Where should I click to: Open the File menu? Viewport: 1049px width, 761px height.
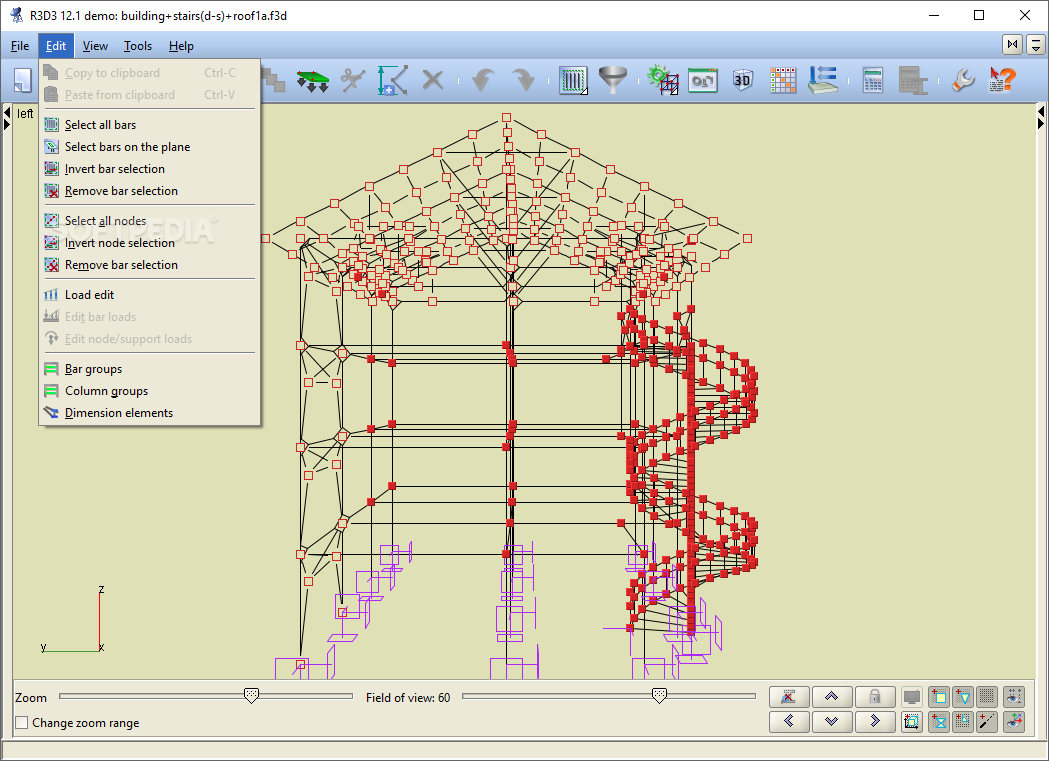pyautogui.click(x=20, y=45)
